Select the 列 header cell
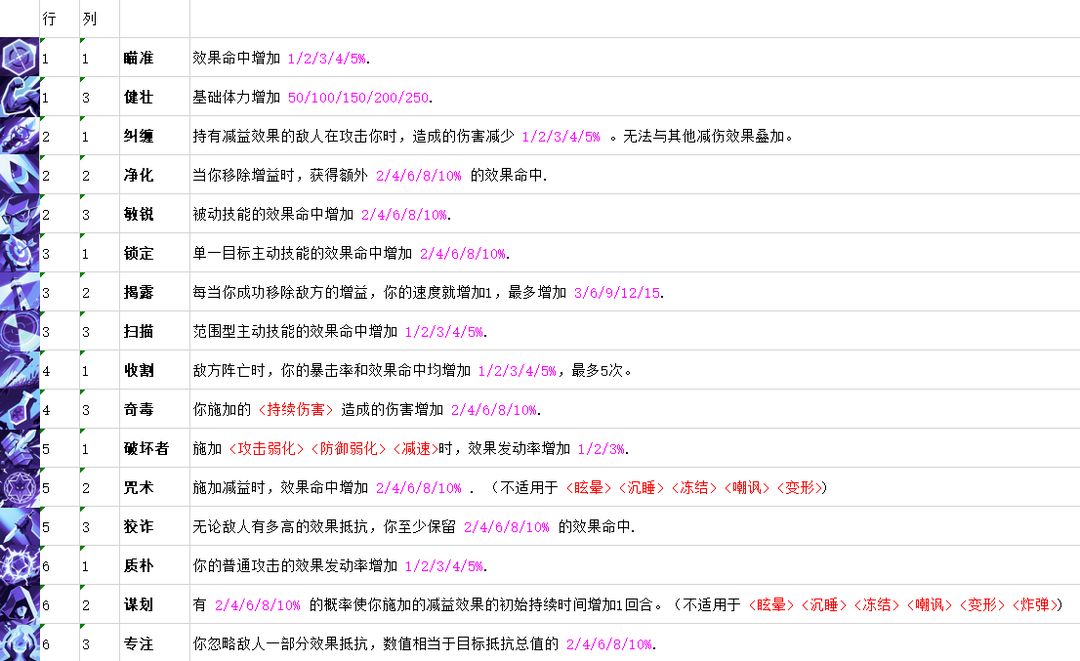The image size is (1080, 661). 99,19
